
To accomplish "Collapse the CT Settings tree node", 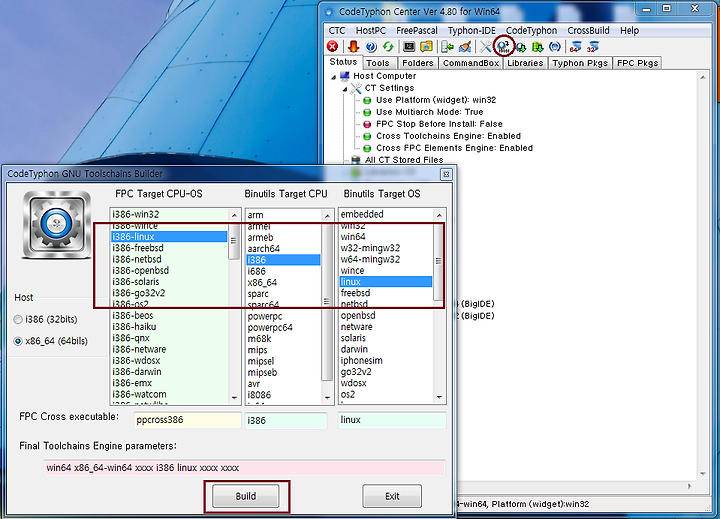I will [345, 89].
